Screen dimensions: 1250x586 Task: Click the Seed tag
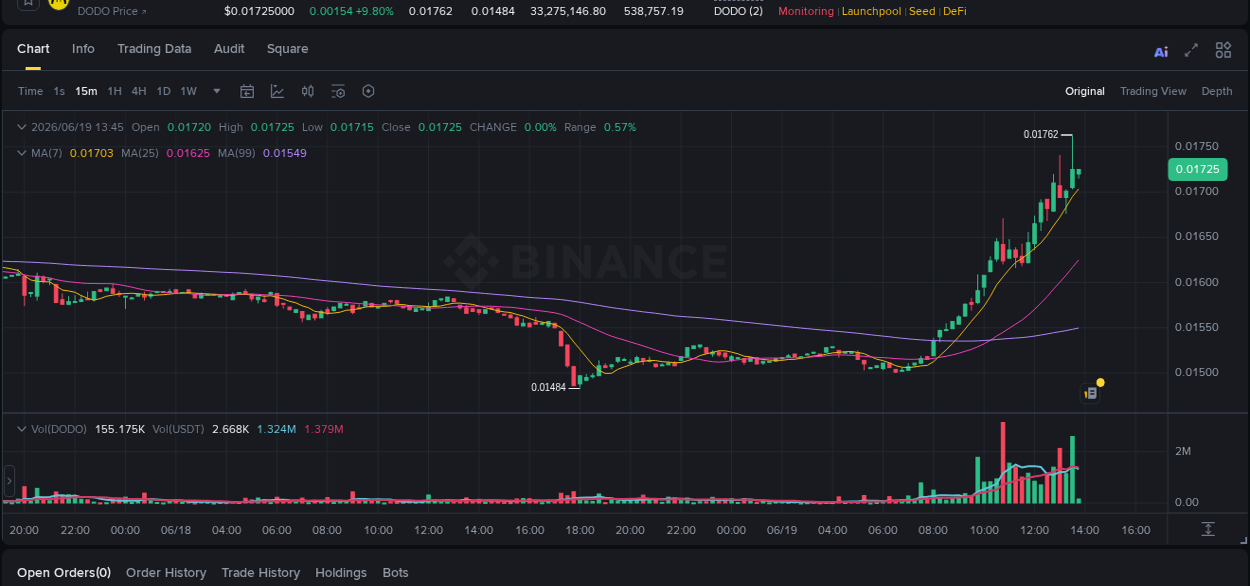point(922,11)
